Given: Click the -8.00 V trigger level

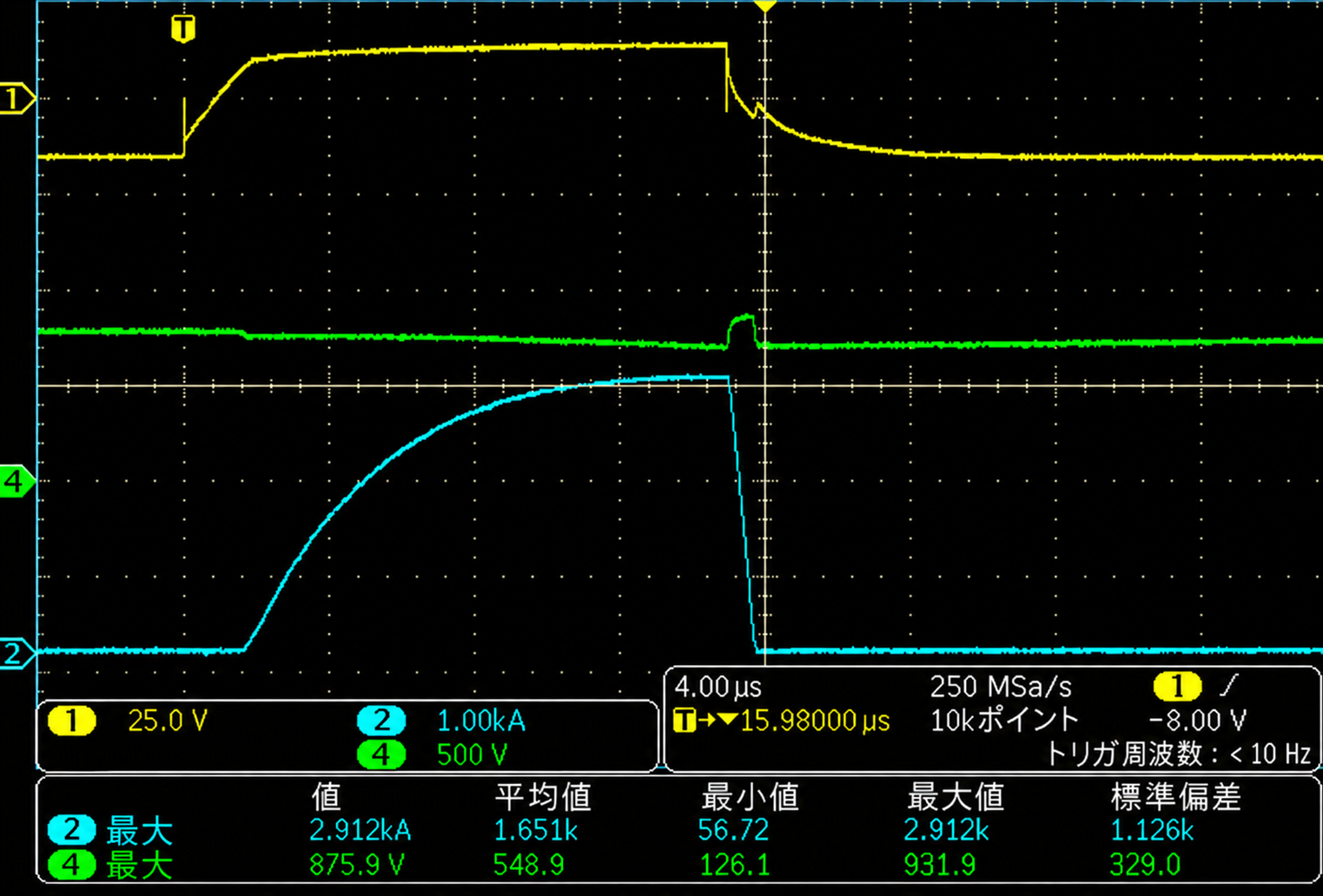Looking at the screenshot, I should point(1197,721).
